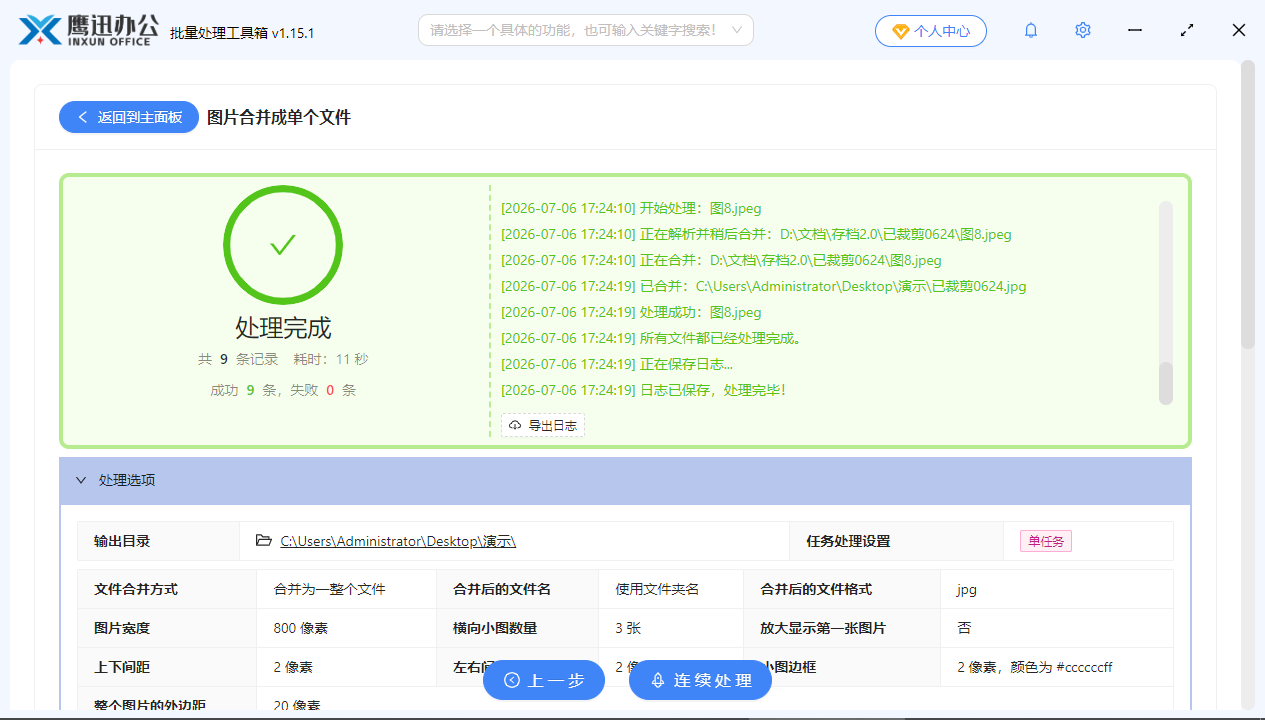
Task: Select log line 正在保存日志
Action: pos(617,365)
